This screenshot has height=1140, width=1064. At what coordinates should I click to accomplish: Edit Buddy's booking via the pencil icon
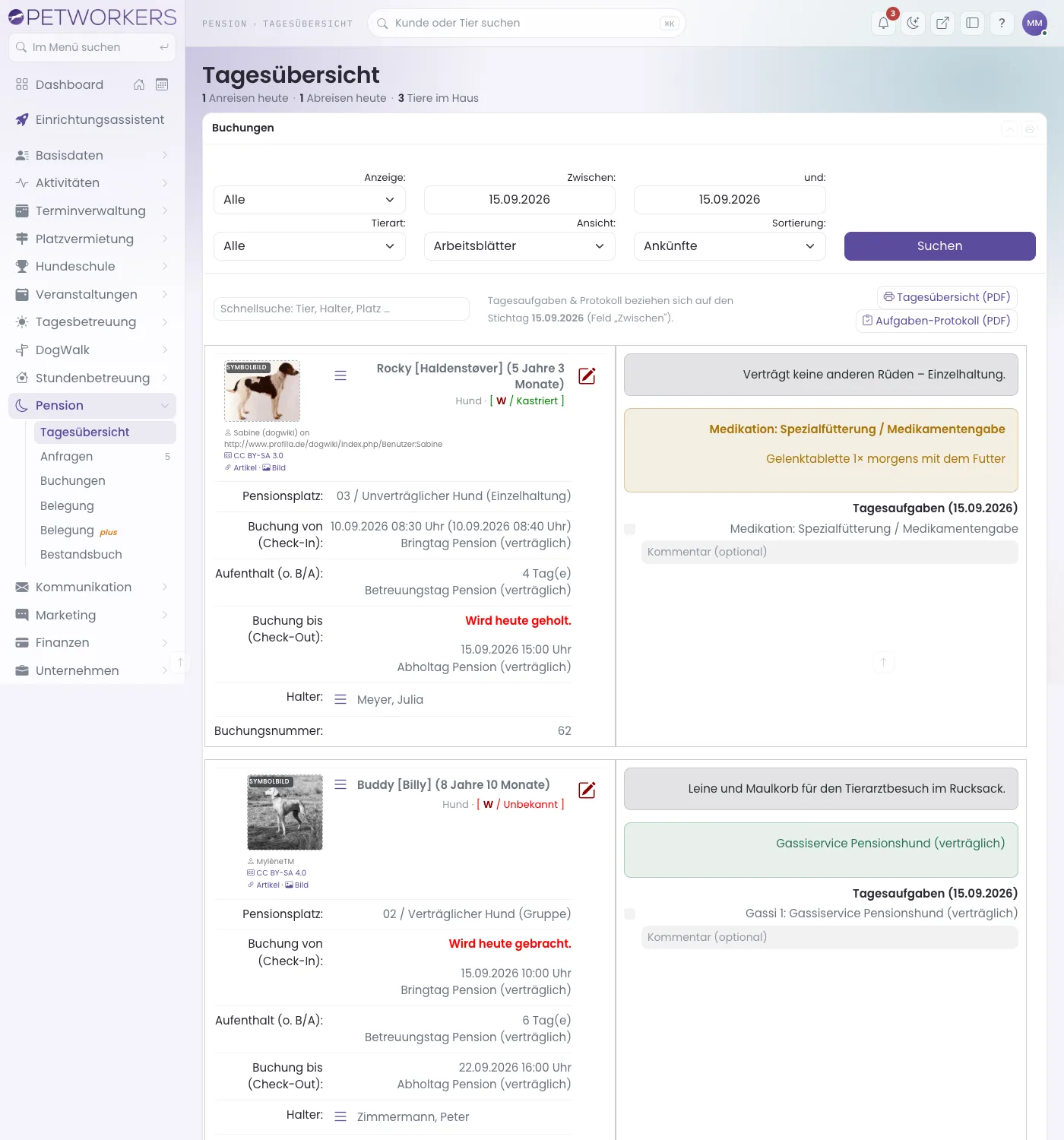click(587, 790)
